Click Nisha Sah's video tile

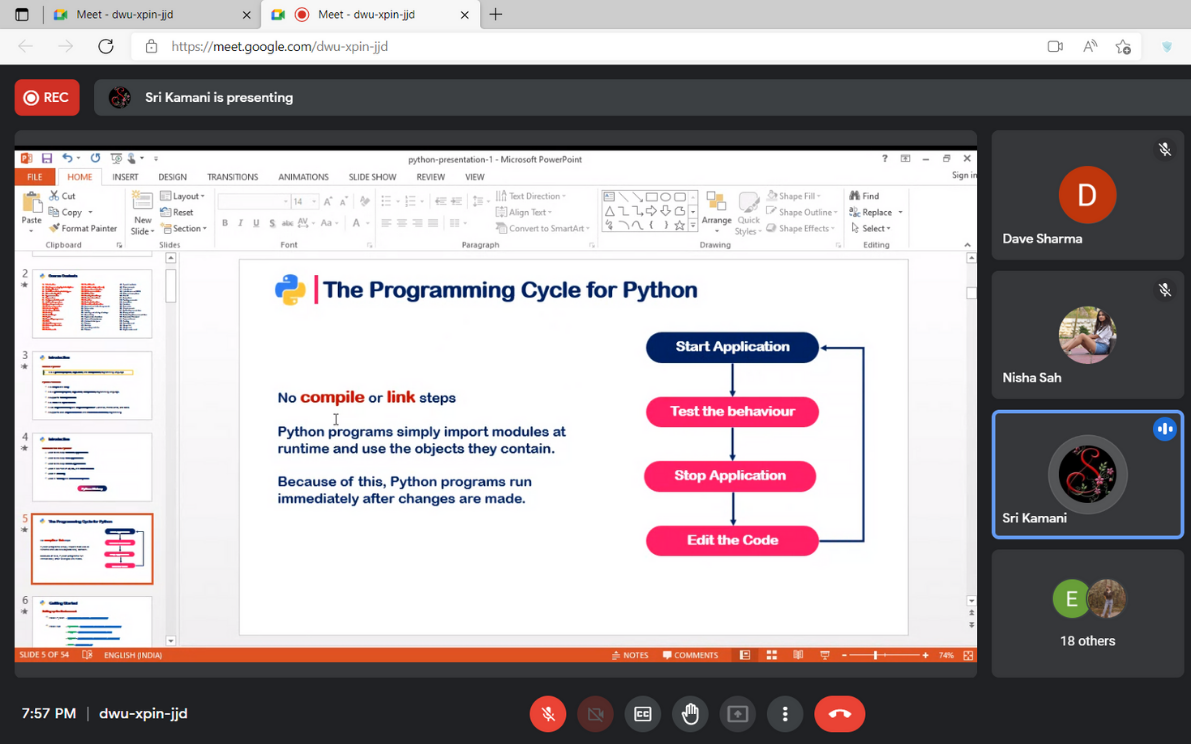pos(1087,335)
